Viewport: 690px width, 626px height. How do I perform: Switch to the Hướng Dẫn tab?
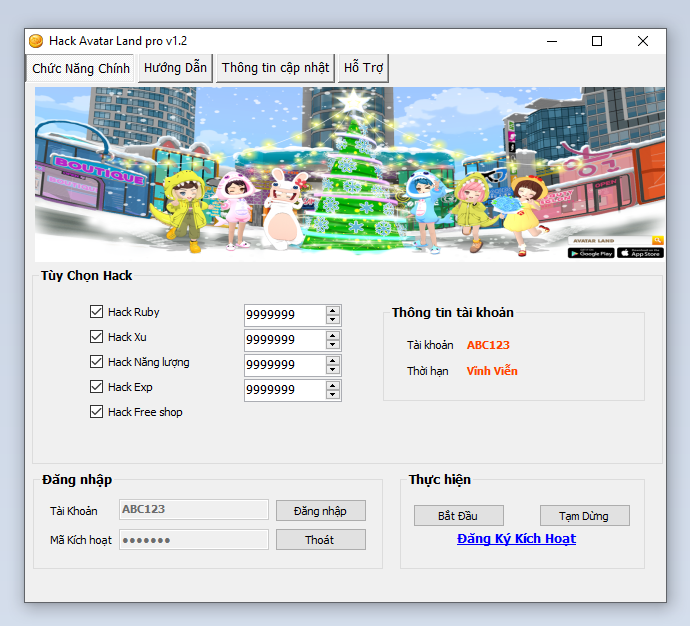tap(175, 68)
